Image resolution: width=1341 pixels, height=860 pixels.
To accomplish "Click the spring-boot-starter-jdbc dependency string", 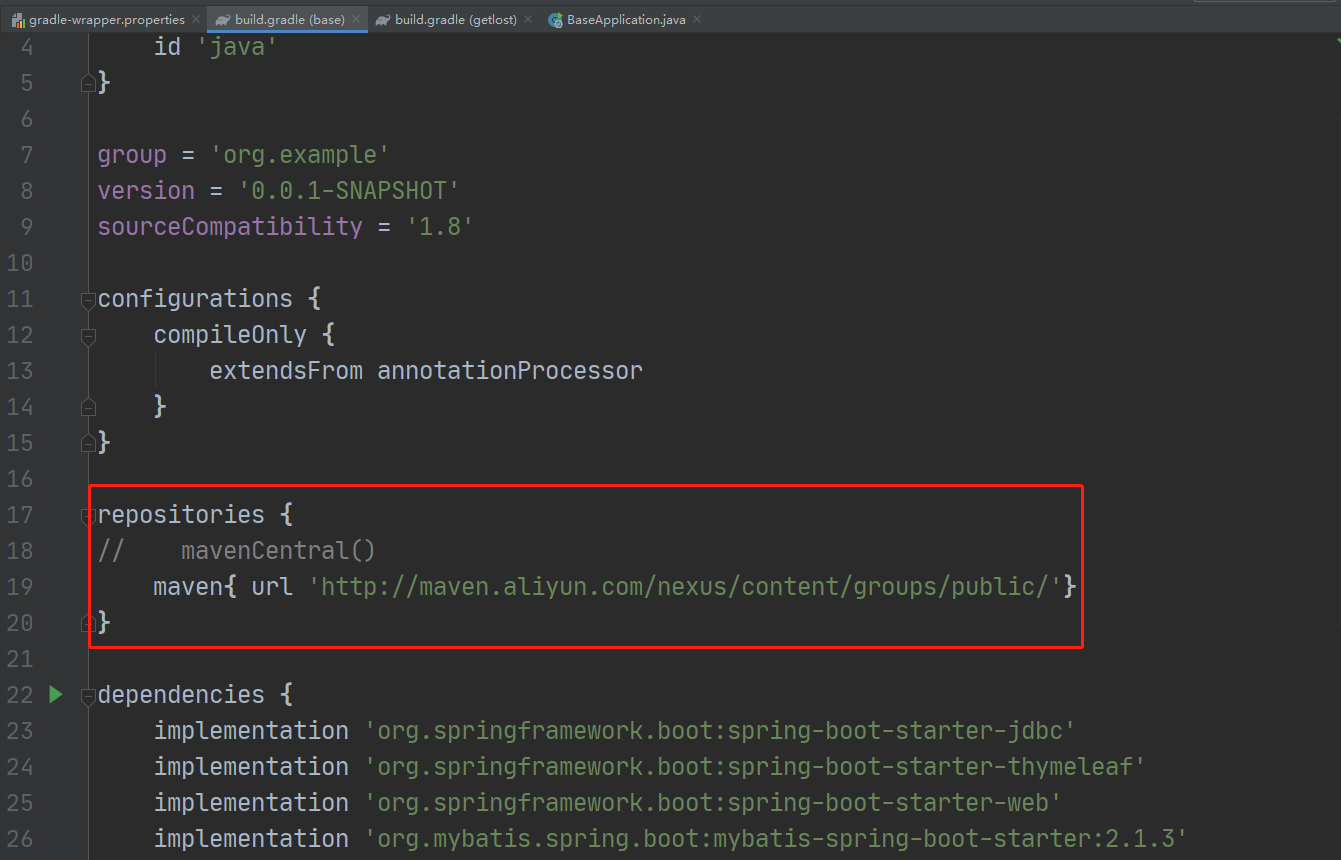I will coord(719,730).
